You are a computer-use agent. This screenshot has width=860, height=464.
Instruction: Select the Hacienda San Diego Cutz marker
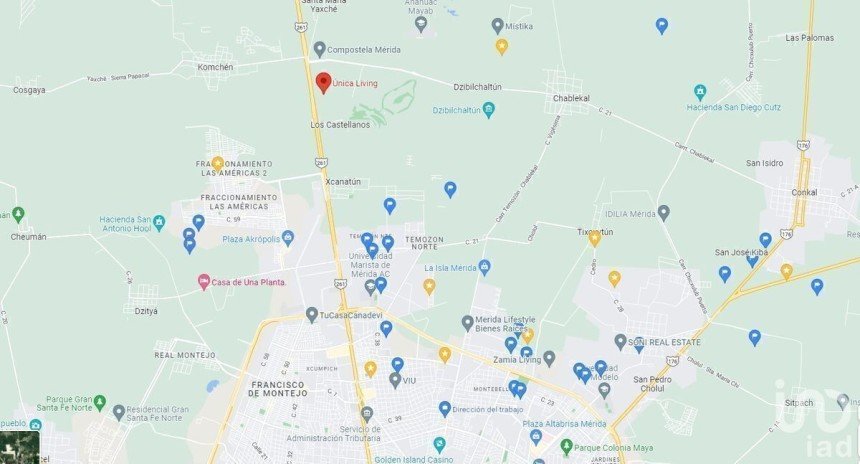700,92
